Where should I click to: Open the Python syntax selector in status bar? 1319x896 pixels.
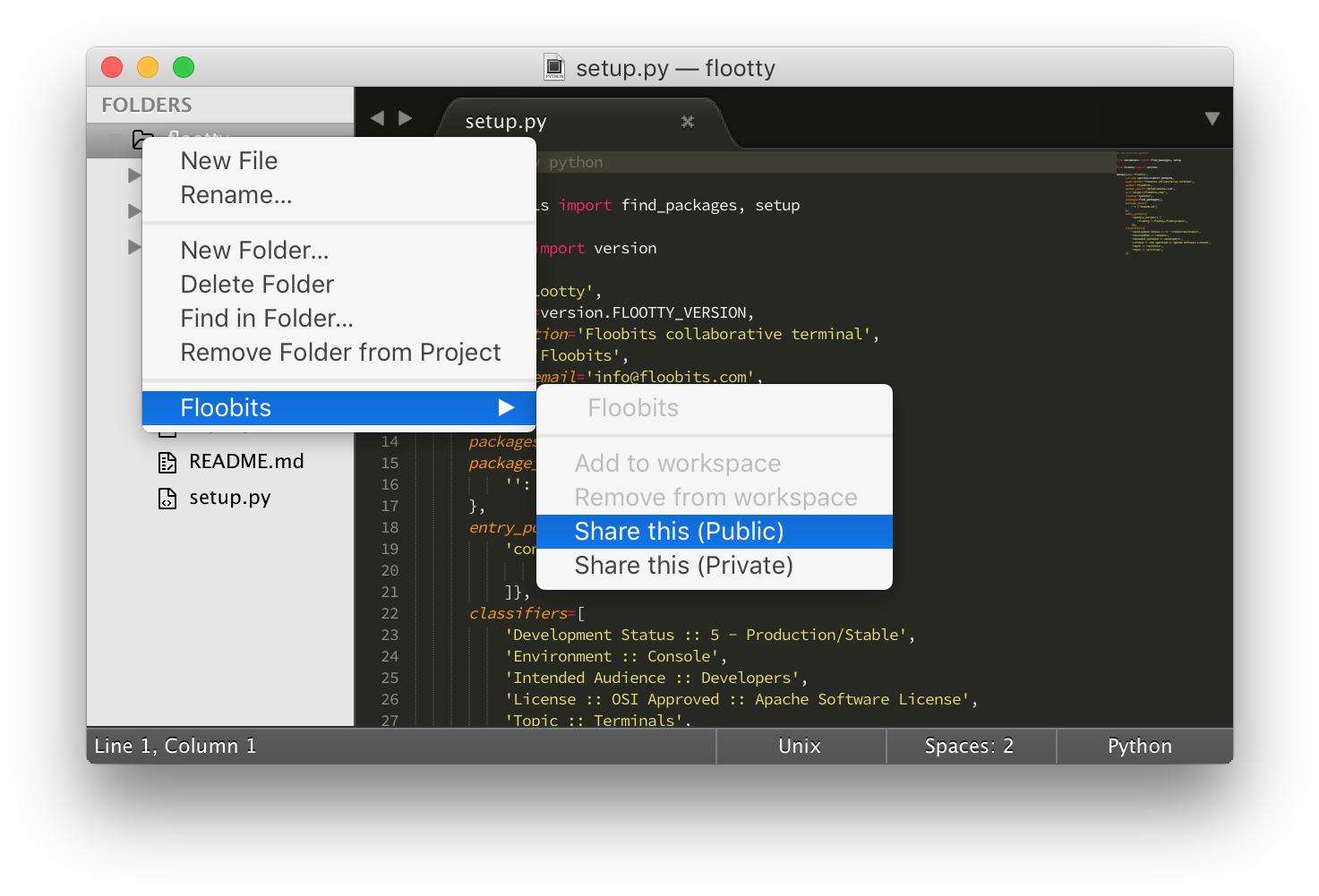click(1139, 746)
